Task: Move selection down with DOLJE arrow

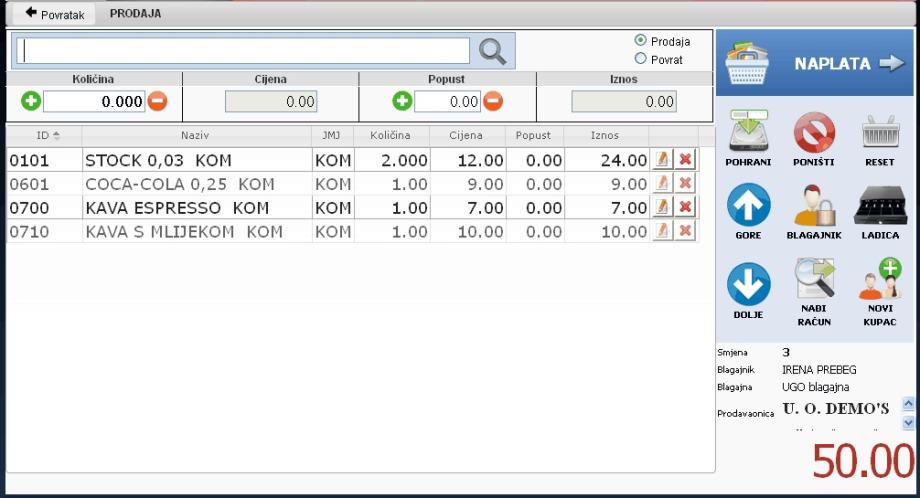Action: click(748, 284)
